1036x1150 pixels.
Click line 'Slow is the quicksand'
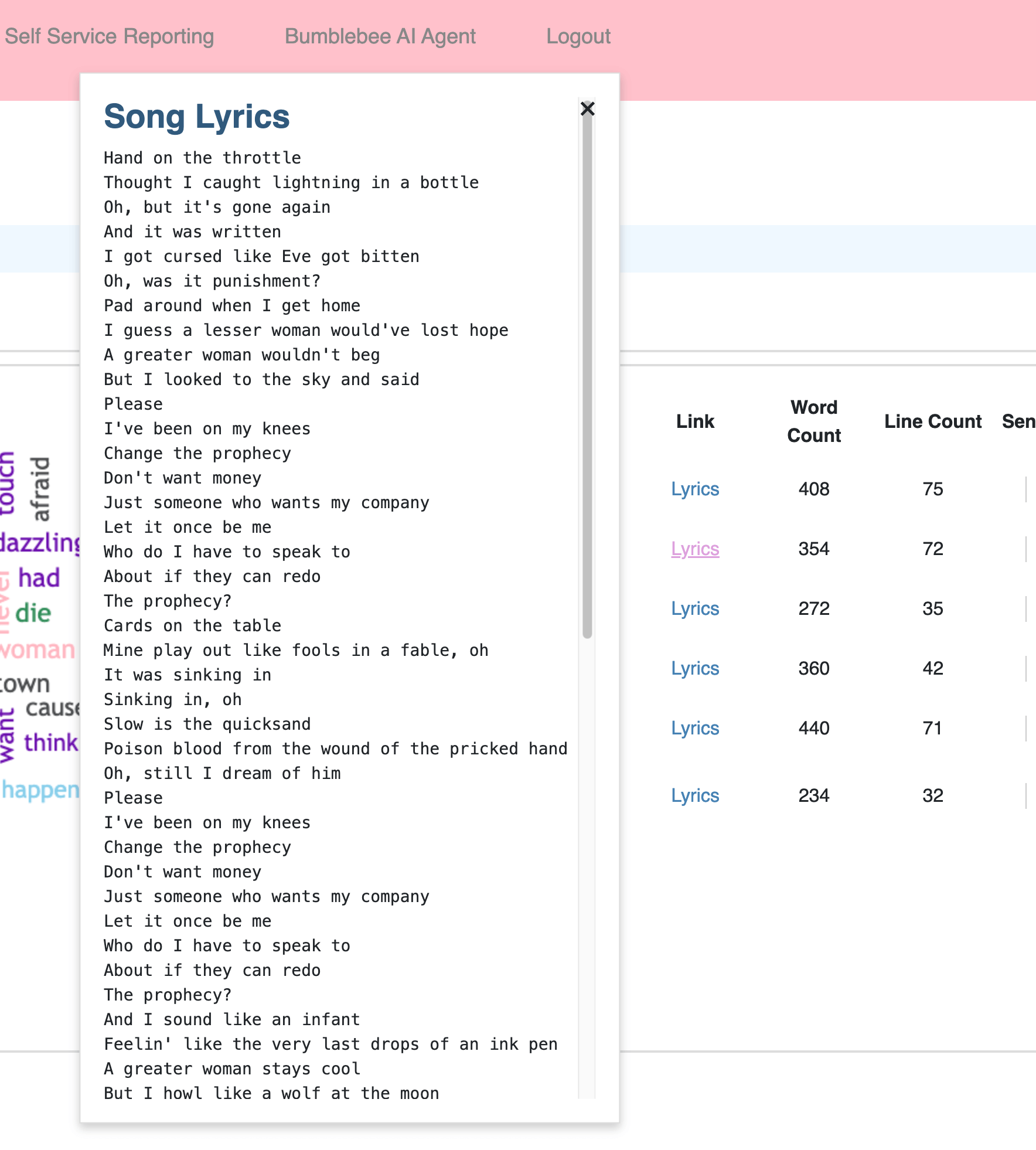(207, 724)
